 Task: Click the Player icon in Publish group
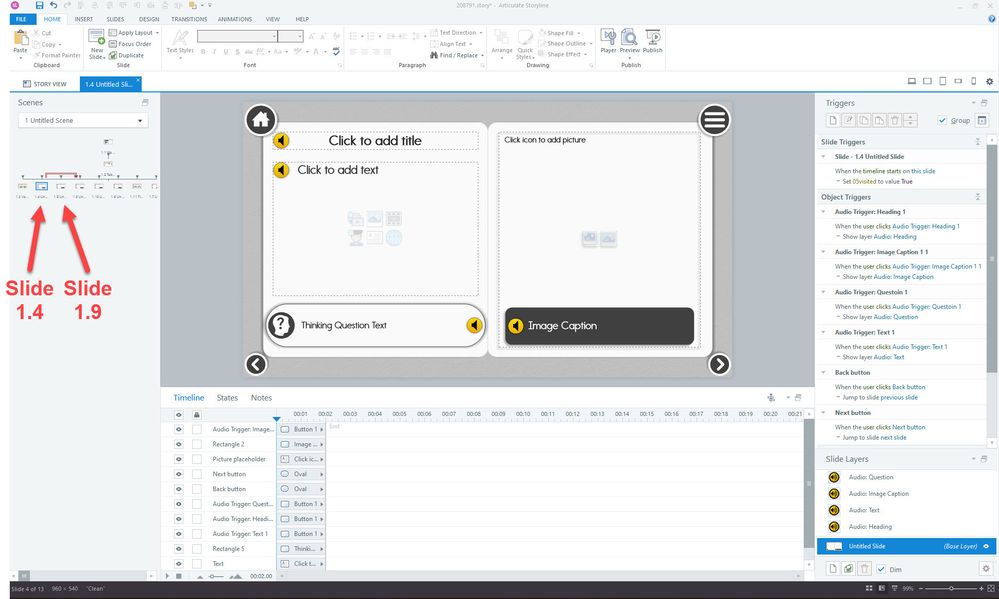pyautogui.click(x=607, y=38)
